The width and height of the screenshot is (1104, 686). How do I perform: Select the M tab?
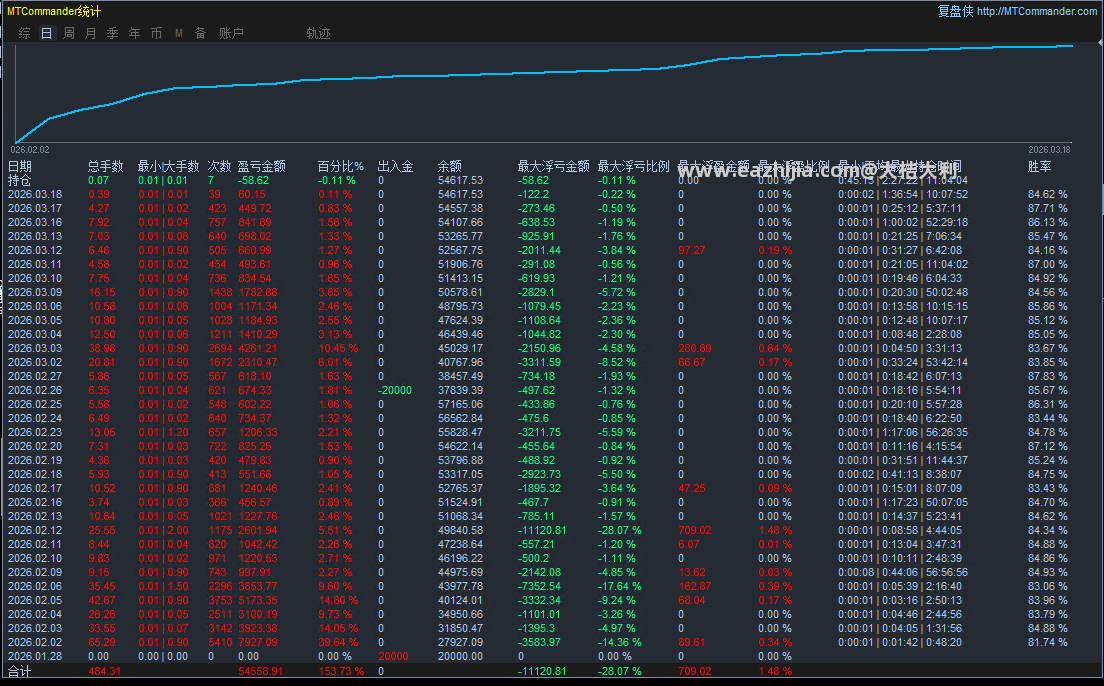179,33
